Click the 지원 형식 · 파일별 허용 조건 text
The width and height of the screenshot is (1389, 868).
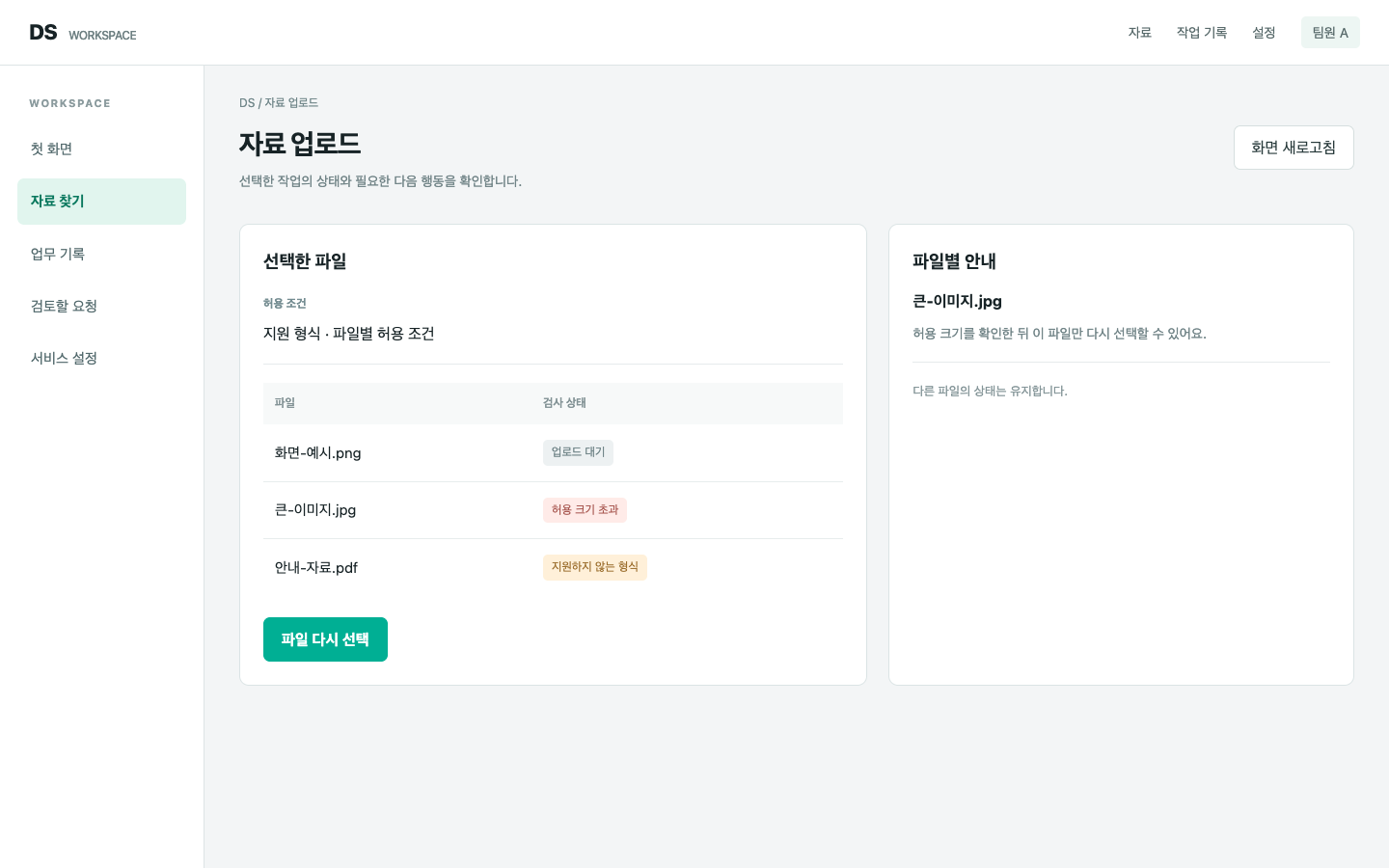click(349, 334)
